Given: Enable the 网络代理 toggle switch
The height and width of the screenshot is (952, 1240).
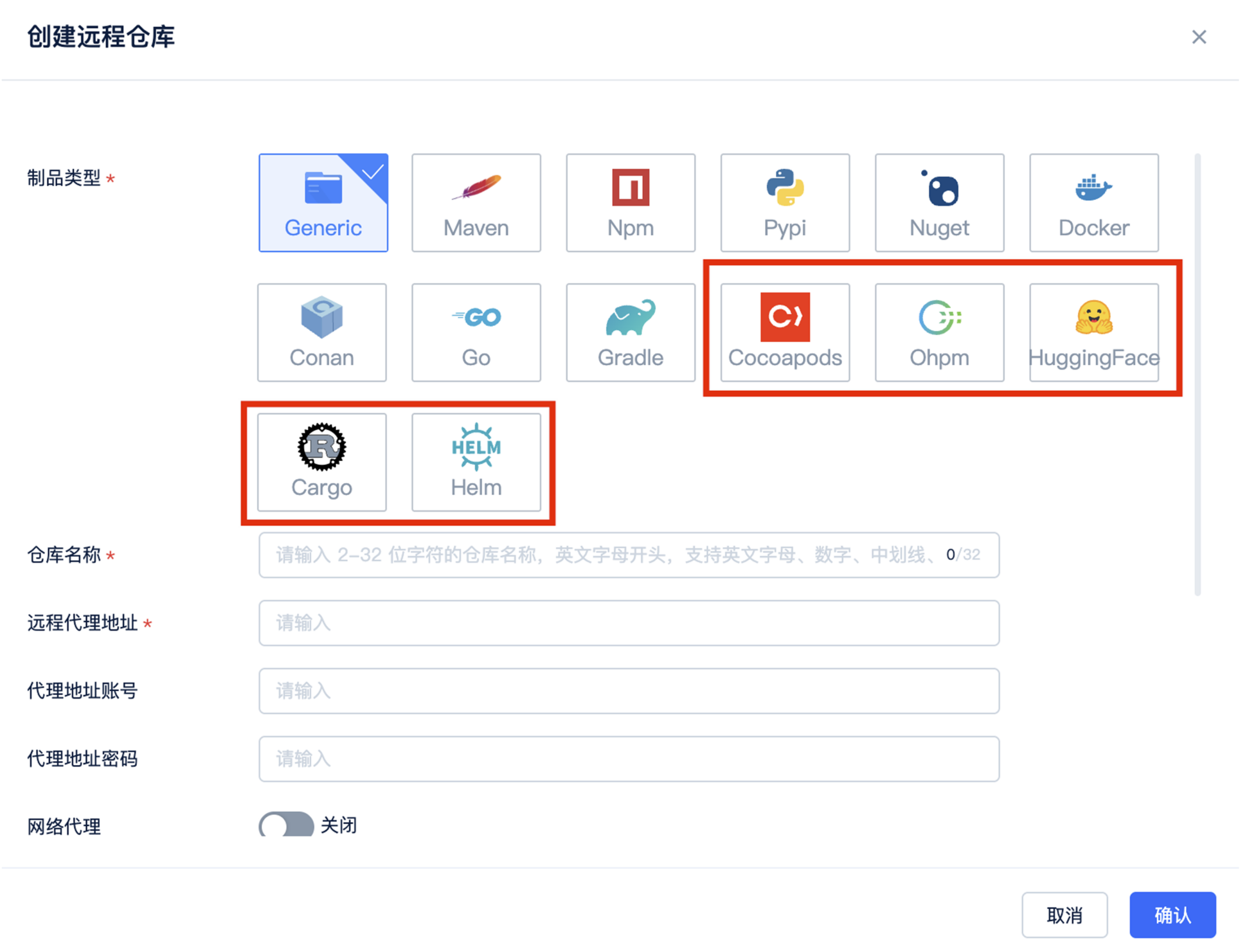Looking at the screenshot, I should click(x=286, y=825).
